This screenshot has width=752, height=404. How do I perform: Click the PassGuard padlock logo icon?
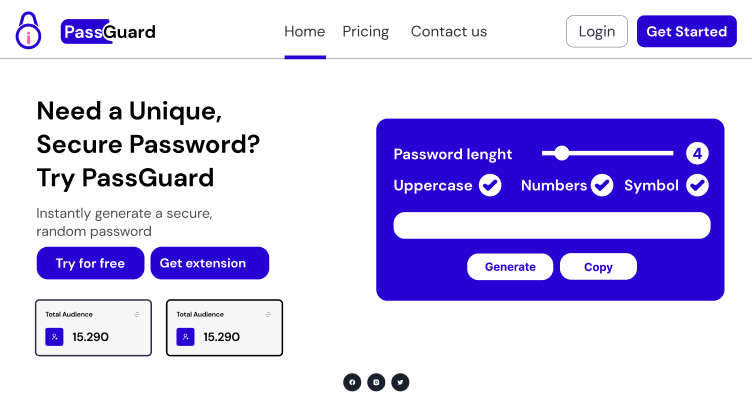[x=28, y=31]
